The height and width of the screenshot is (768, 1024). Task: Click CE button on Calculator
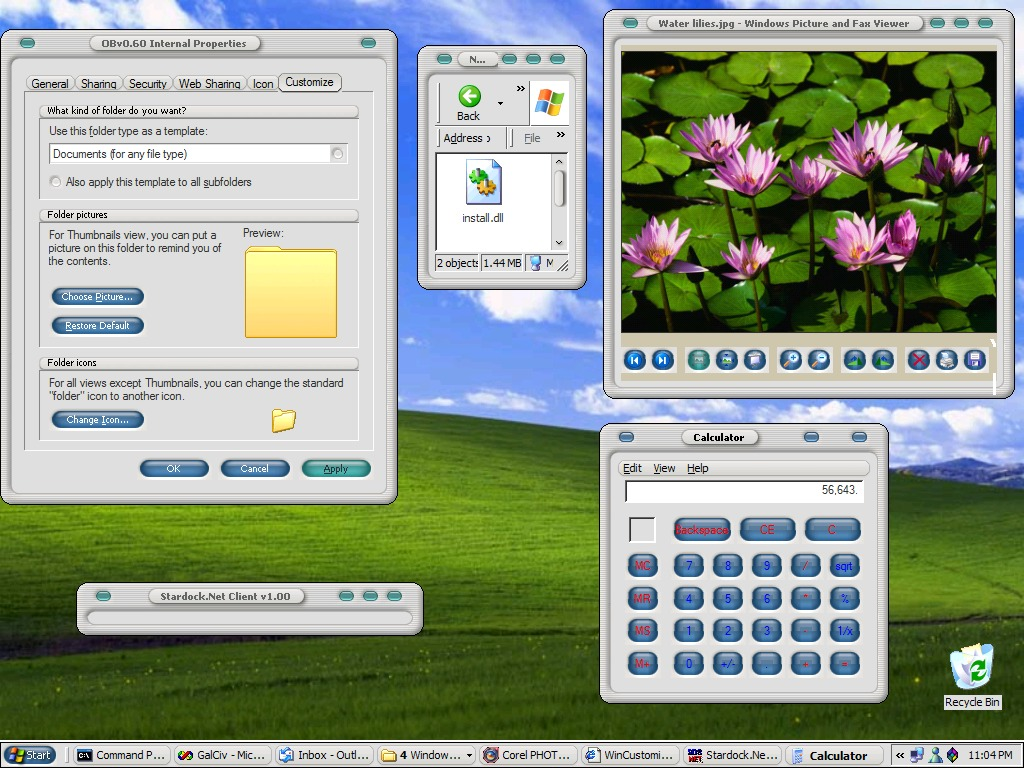767,530
